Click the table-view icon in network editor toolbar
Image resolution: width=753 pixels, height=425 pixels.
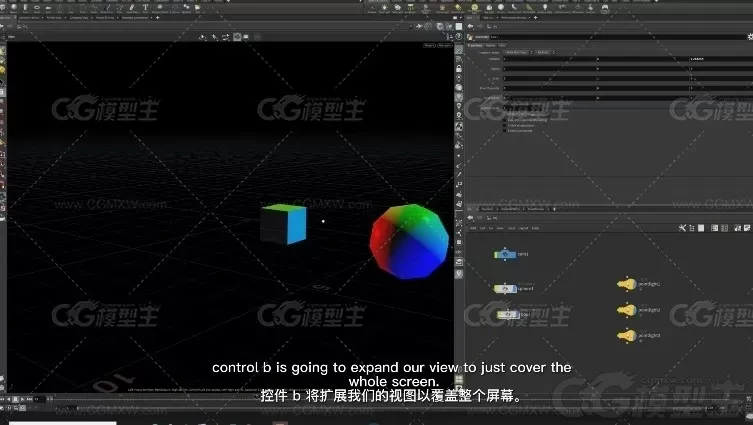(714, 228)
